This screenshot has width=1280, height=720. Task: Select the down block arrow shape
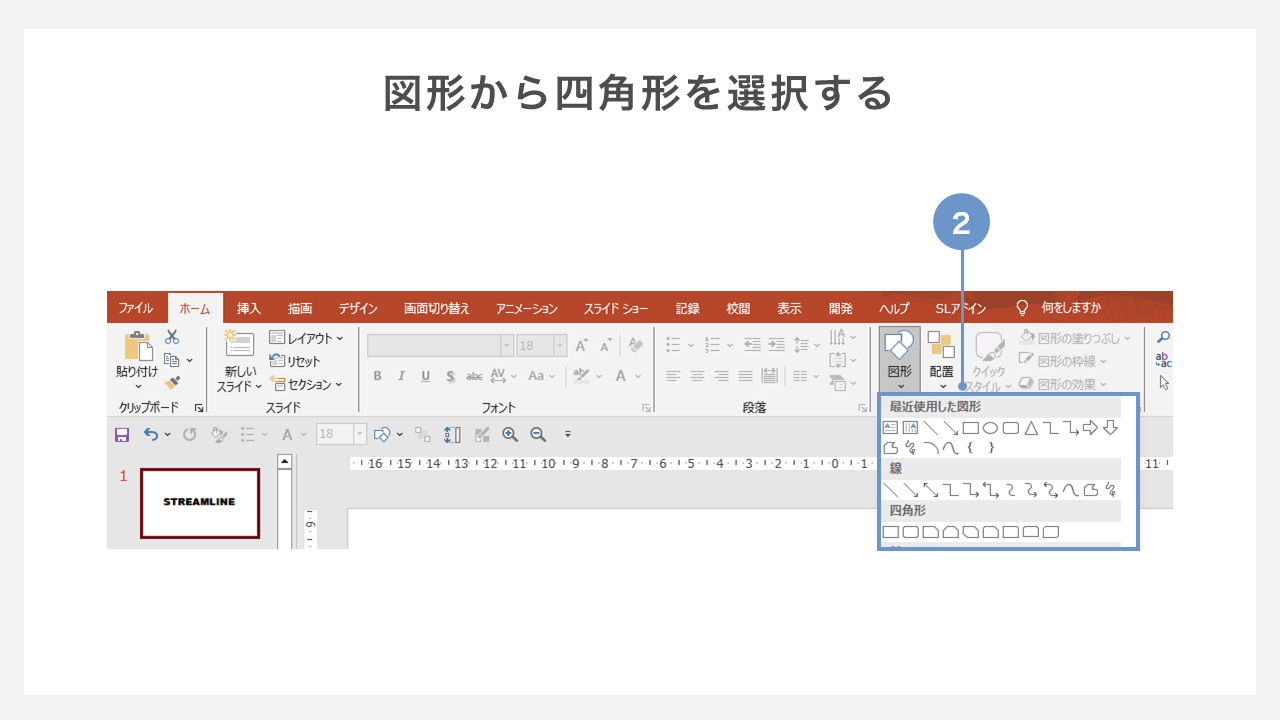point(1110,428)
